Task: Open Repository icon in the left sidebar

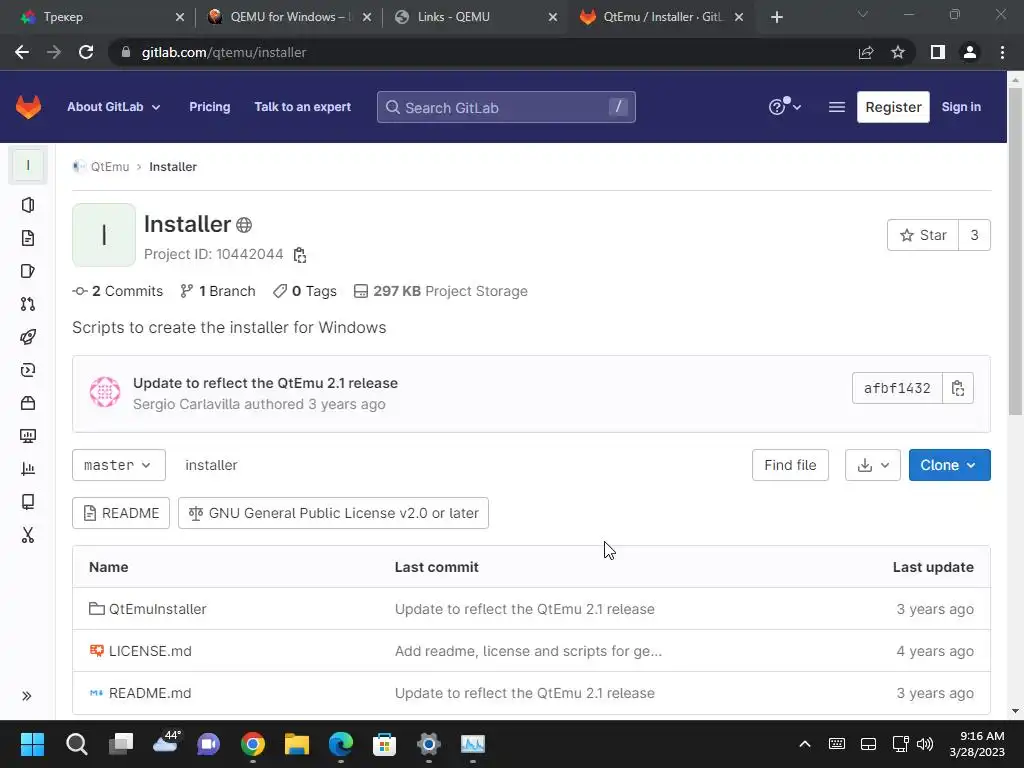Action: click(27, 238)
